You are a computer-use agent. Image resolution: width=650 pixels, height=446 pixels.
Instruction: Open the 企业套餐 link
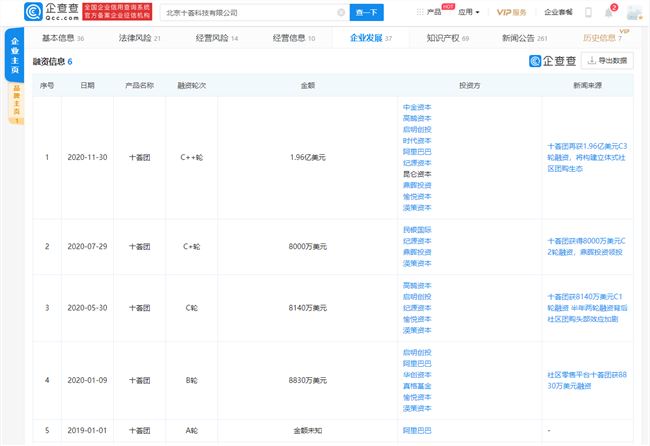click(x=558, y=12)
